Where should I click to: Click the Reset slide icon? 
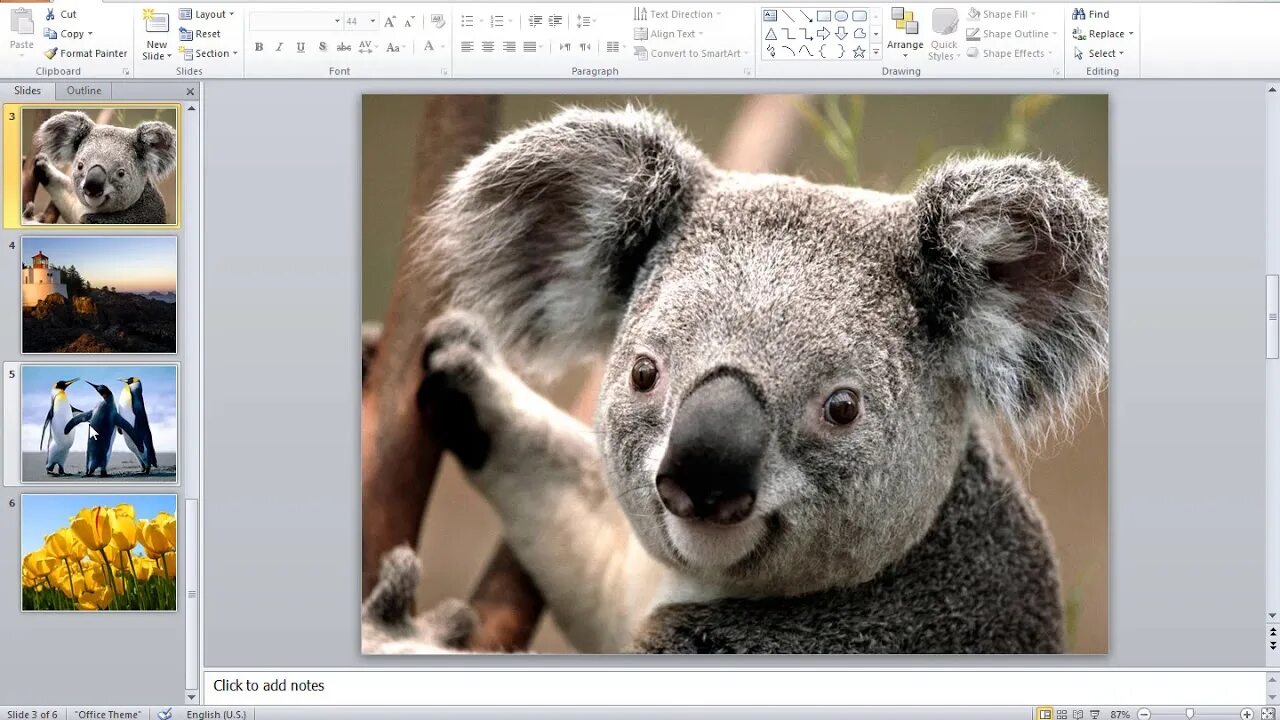[187, 34]
